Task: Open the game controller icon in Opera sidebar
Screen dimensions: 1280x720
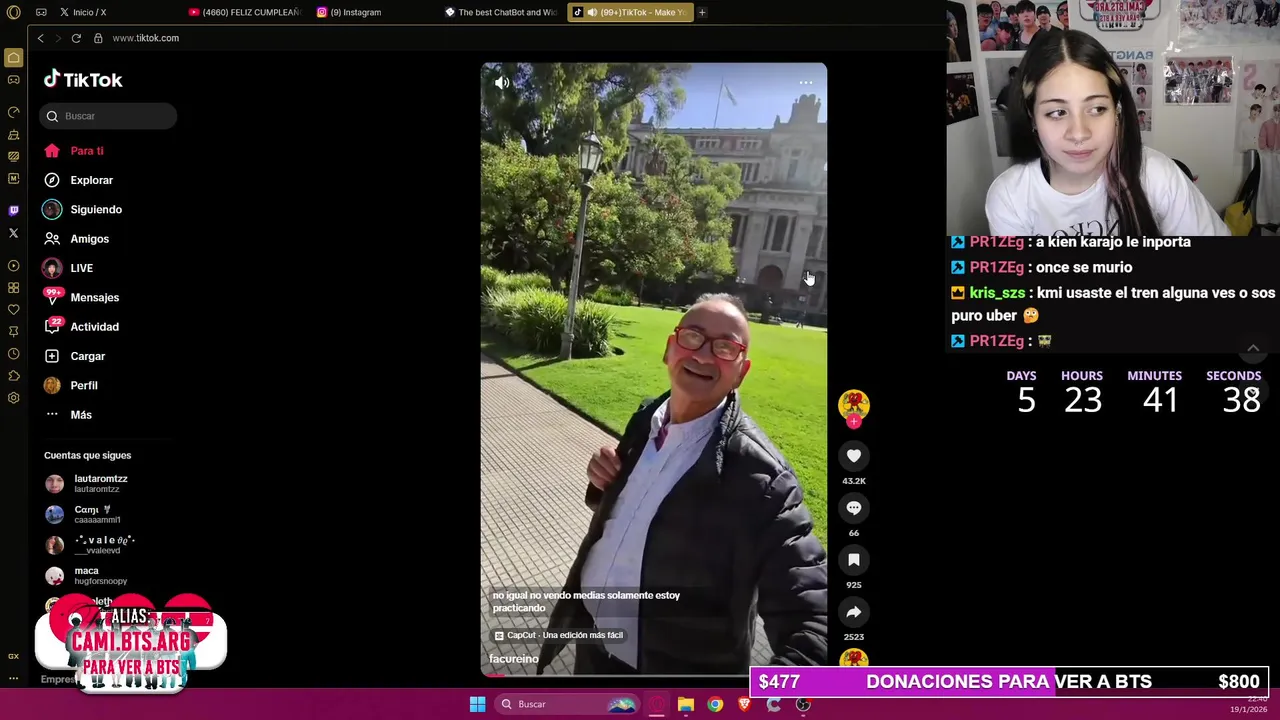Action: point(13,80)
